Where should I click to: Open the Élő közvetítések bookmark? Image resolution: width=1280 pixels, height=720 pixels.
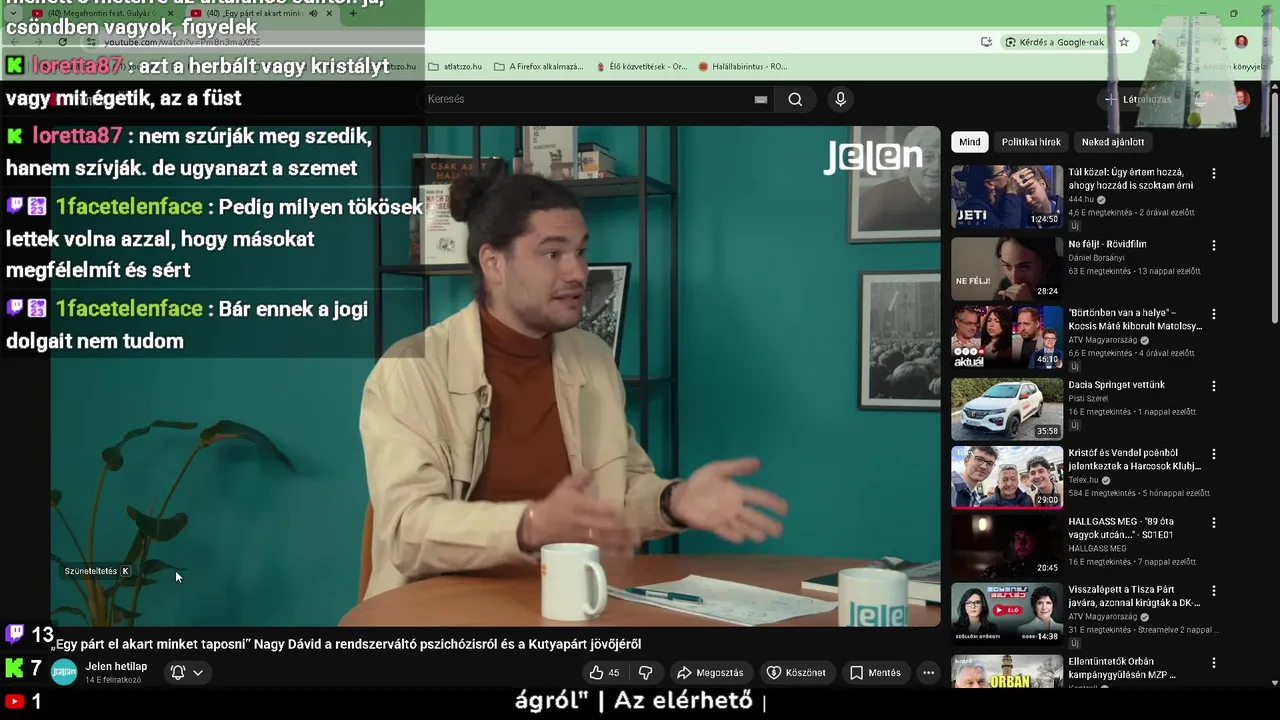(x=641, y=67)
